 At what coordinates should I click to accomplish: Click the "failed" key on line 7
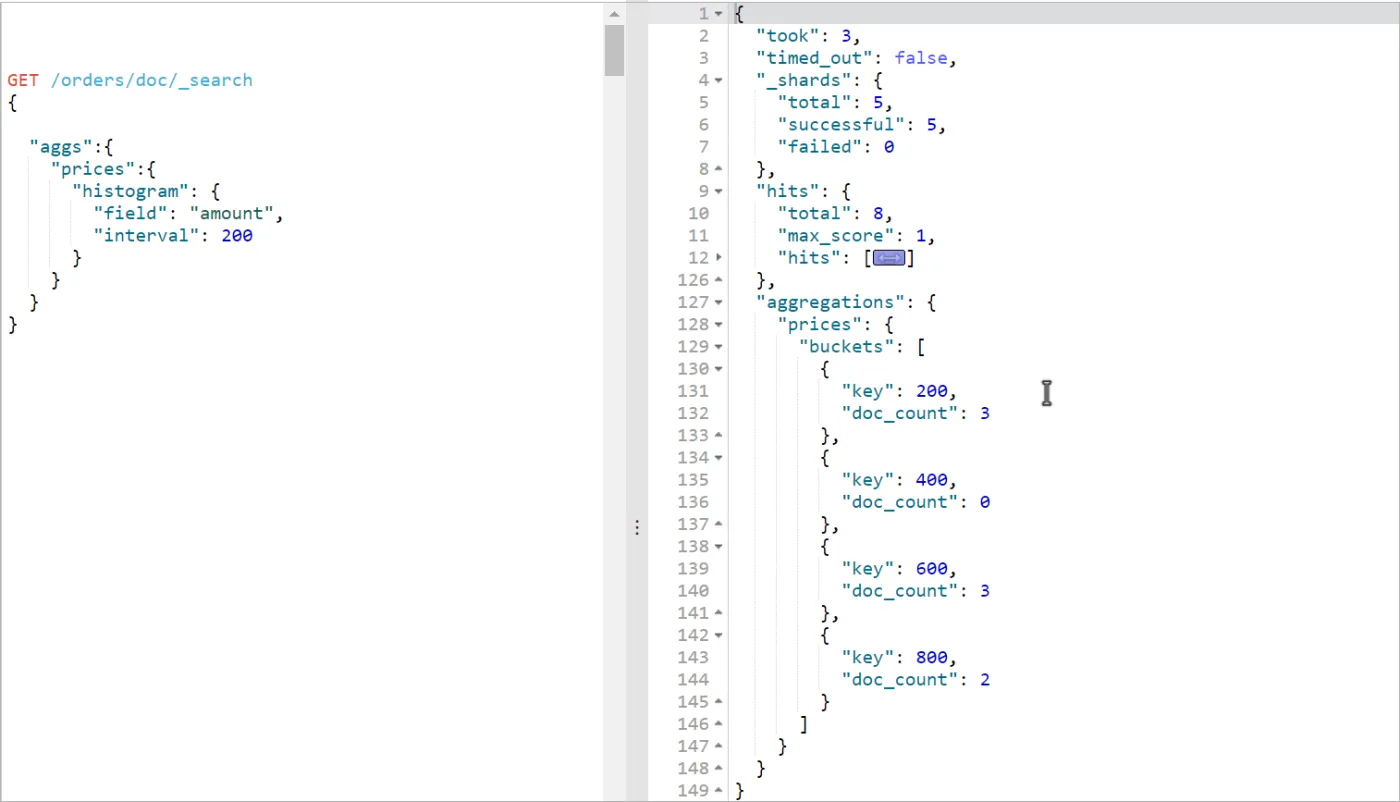821,147
